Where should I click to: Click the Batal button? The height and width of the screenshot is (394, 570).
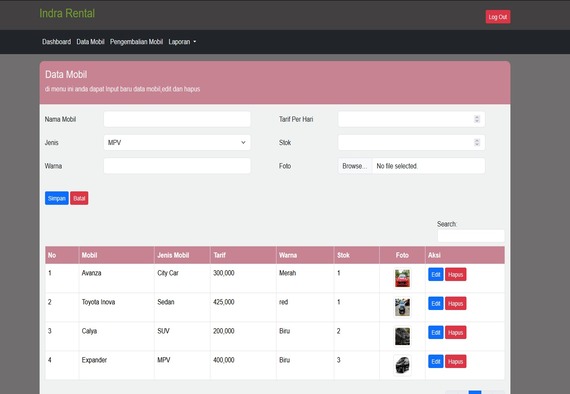(x=79, y=198)
